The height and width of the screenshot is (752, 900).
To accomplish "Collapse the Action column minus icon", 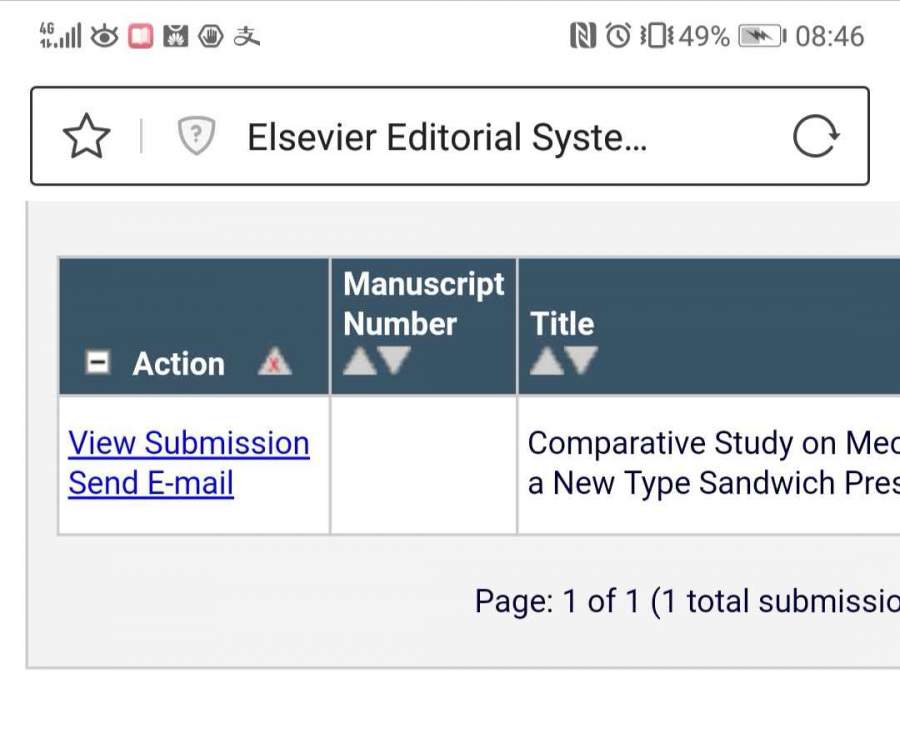I will click(97, 363).
